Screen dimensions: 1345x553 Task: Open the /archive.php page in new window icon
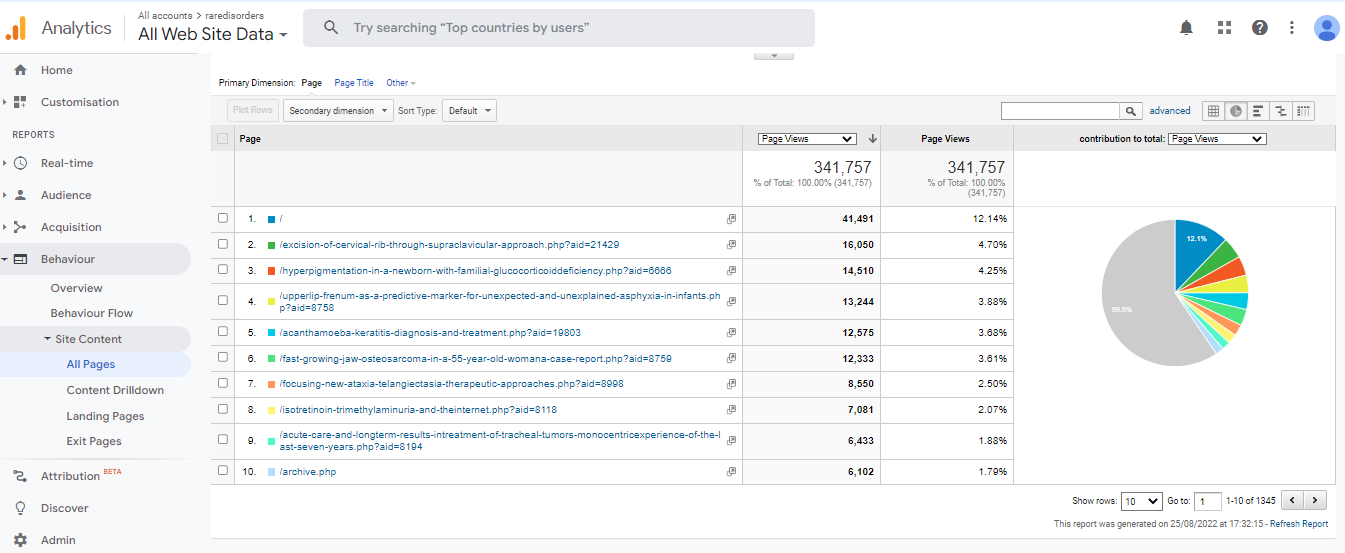(731, 471)
